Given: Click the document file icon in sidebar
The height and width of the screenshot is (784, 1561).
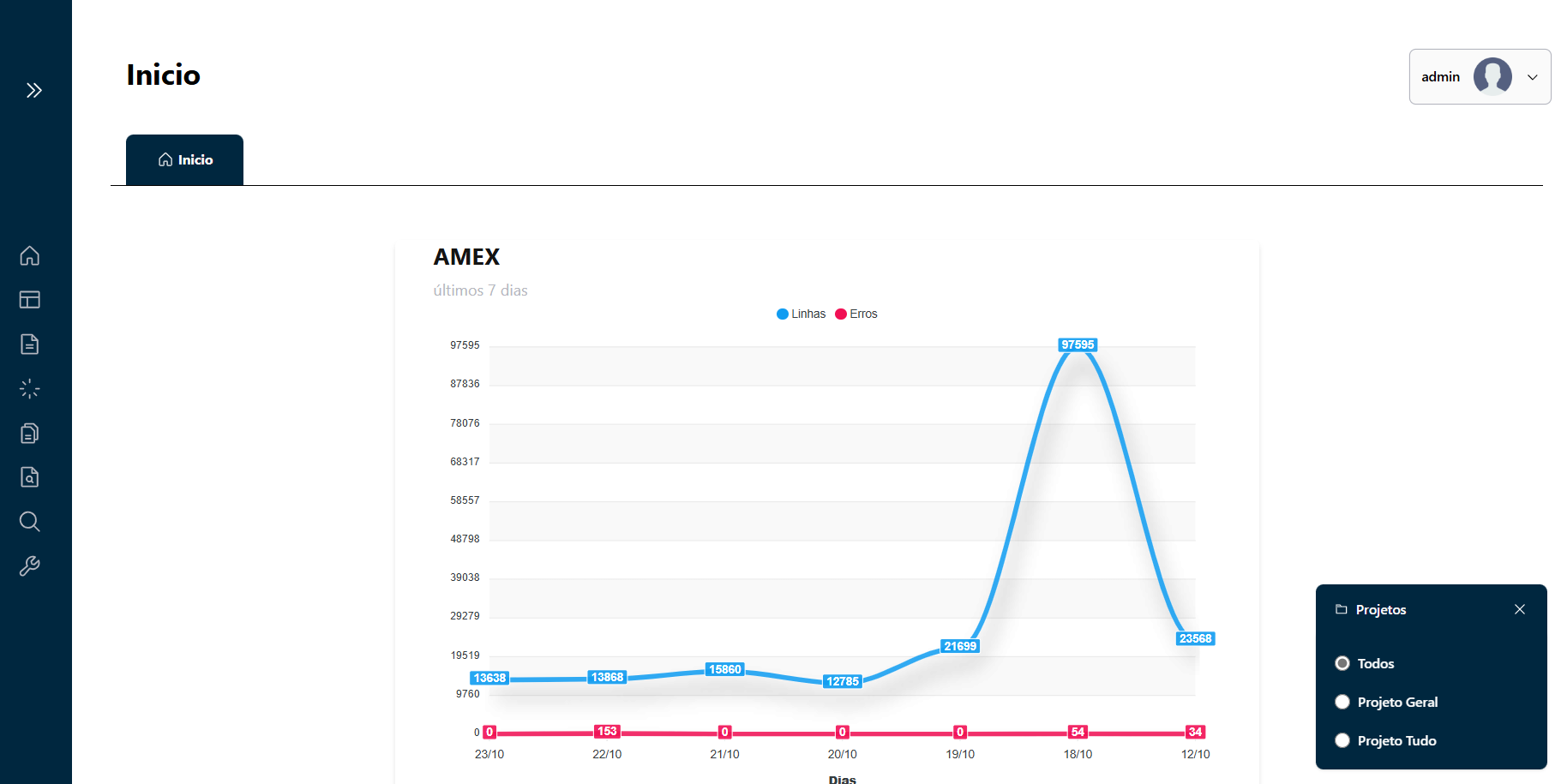Looking at the screenshot, I should click(x=30, y=344).
